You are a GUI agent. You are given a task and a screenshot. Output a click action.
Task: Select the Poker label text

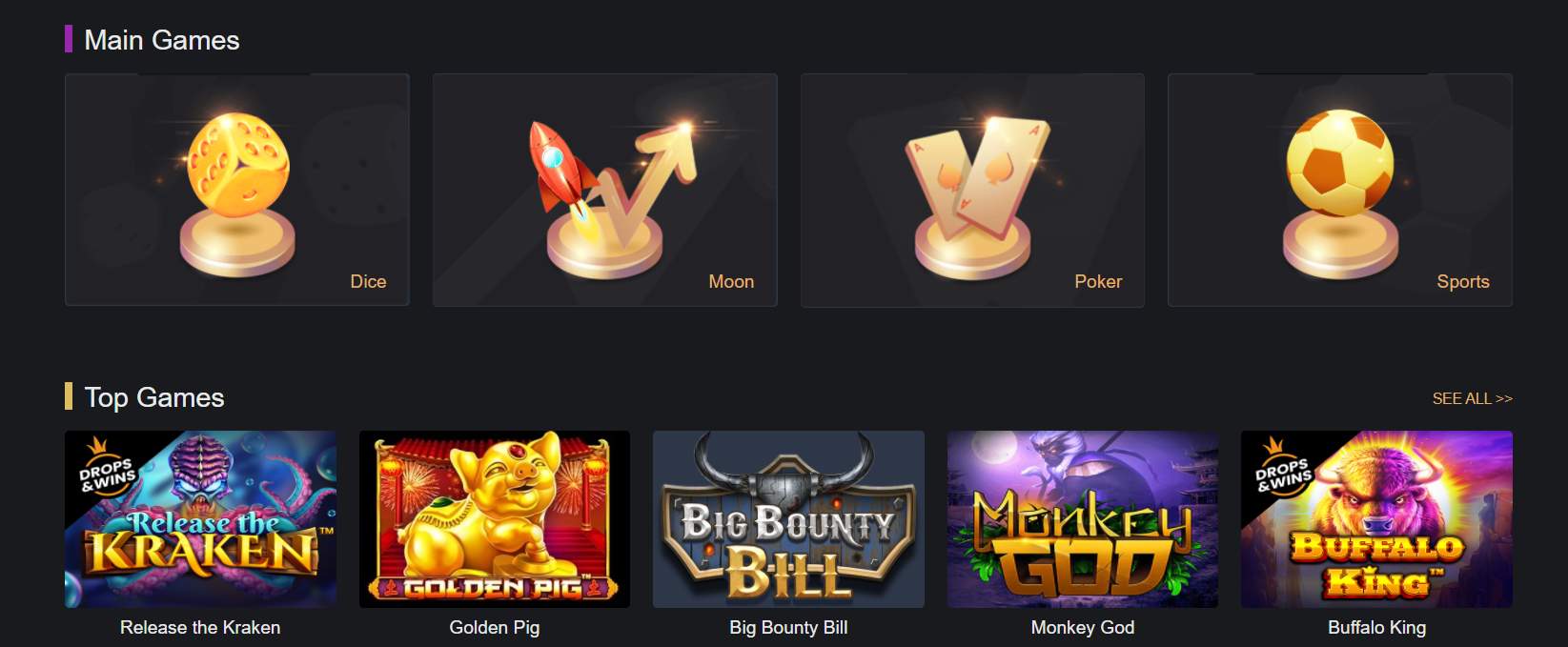tap(1098, 282)
